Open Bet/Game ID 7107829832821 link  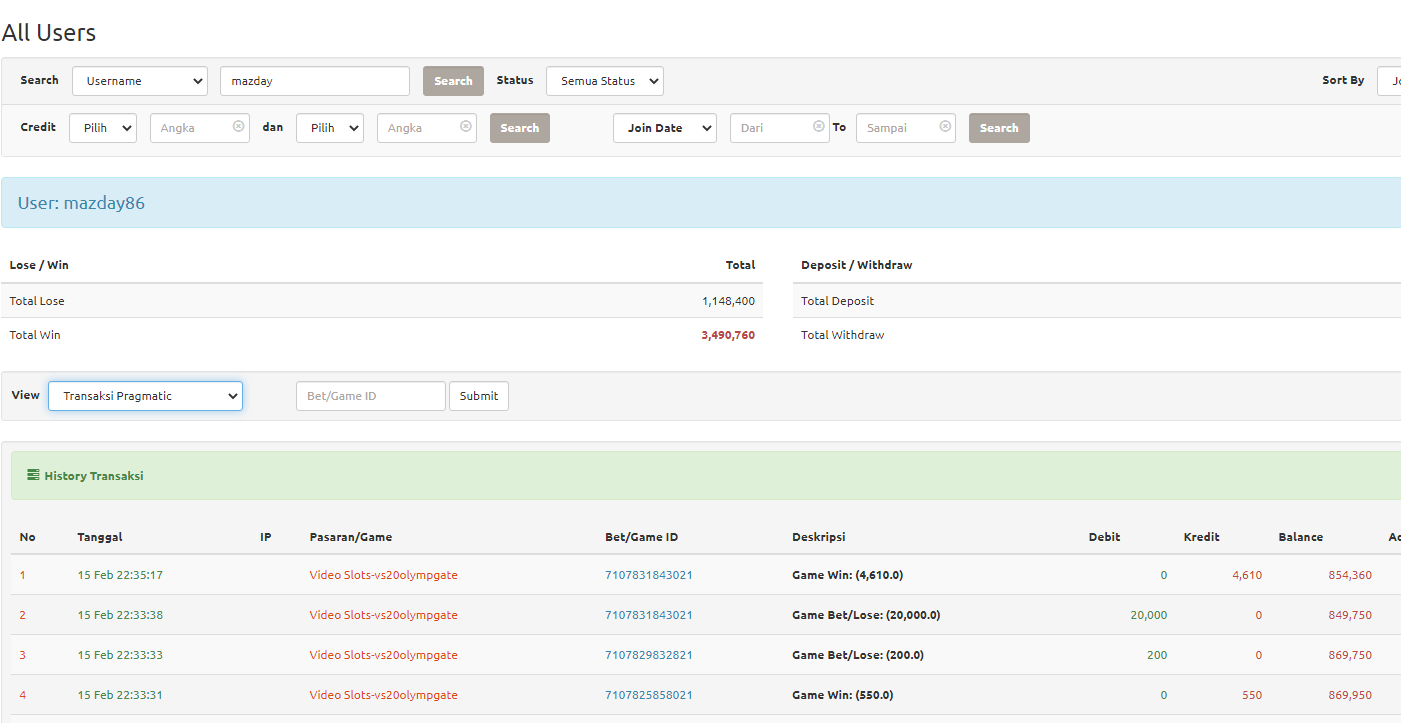point(648,655)
